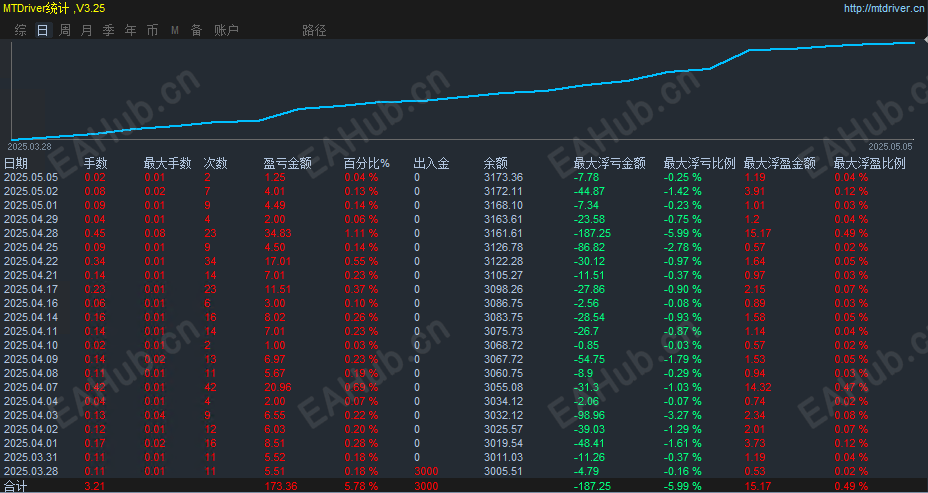Click the 盈亏金额 column header
Screen dimensions: 928x493
click(x=287, y=163)
